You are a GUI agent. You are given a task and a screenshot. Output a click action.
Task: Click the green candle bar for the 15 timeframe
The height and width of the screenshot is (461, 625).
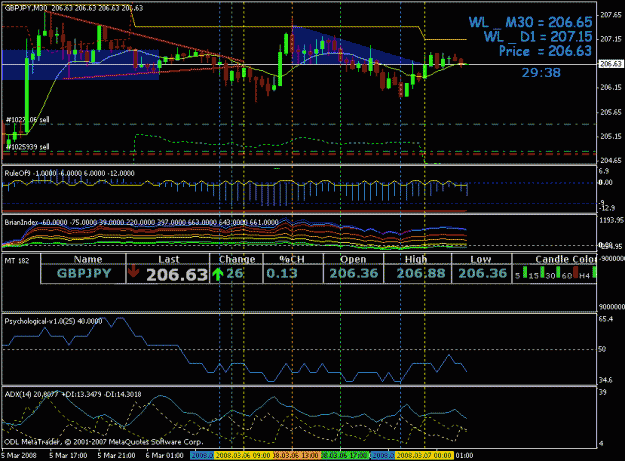coord(542,272)
